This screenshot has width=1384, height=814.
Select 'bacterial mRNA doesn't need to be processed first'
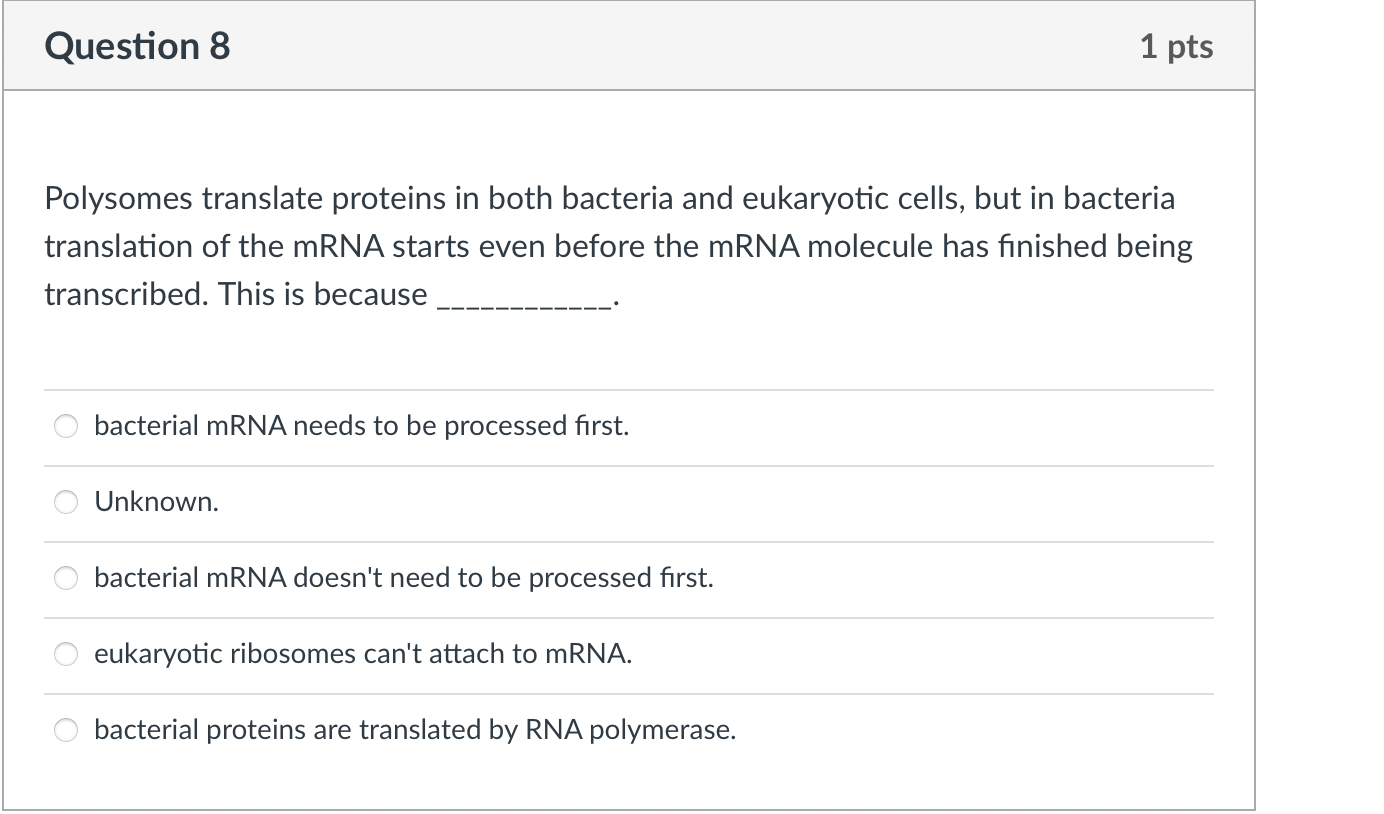coord(402,577)
